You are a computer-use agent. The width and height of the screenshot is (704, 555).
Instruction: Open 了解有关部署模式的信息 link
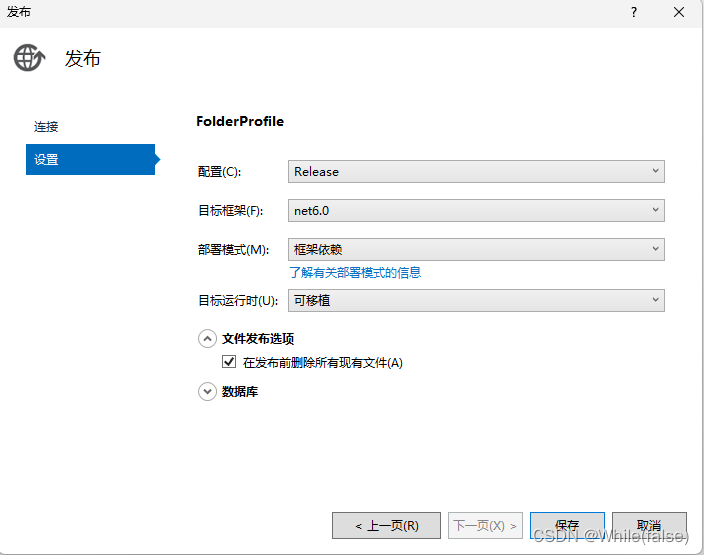click(355, 272)
